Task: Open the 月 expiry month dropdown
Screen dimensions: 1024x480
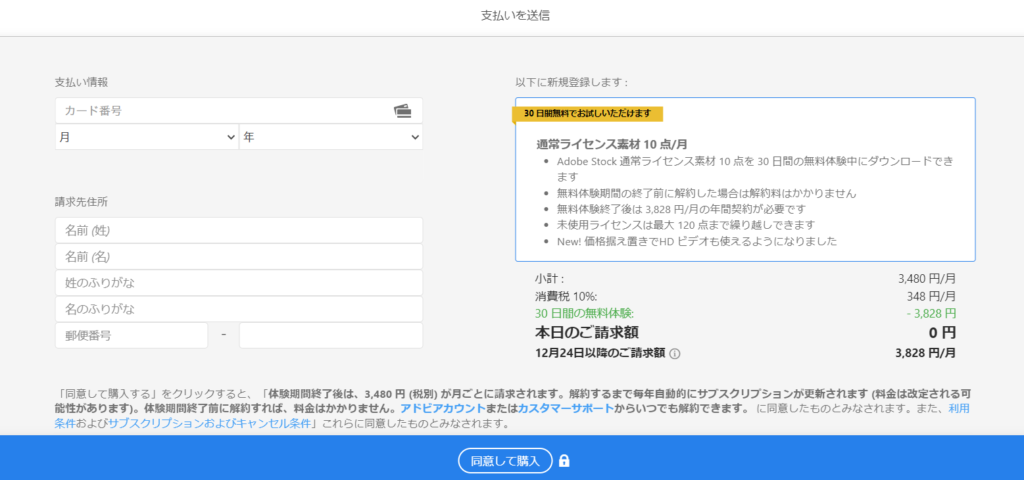Action: (146, 137)
